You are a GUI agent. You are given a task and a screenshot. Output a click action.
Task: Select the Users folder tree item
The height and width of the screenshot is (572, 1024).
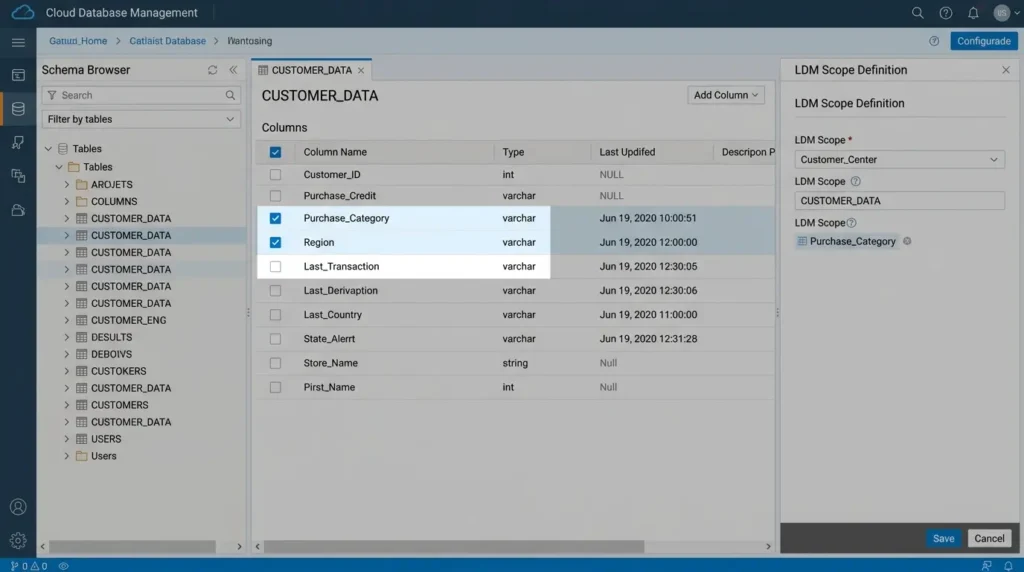(103, 456)
